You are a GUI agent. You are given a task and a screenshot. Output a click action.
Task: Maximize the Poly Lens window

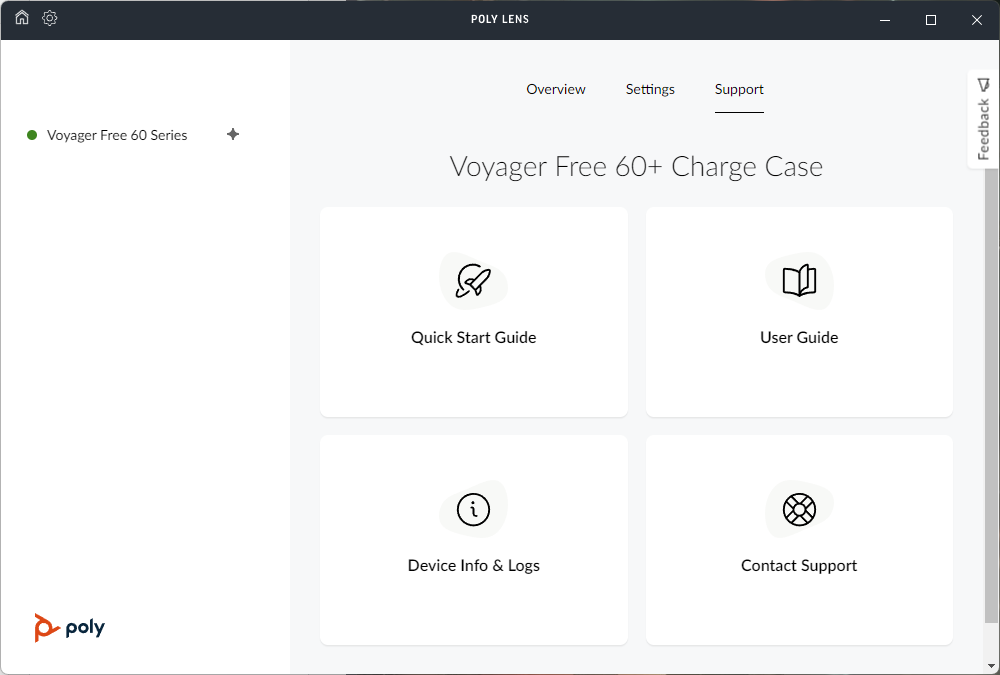pos(930,20)
